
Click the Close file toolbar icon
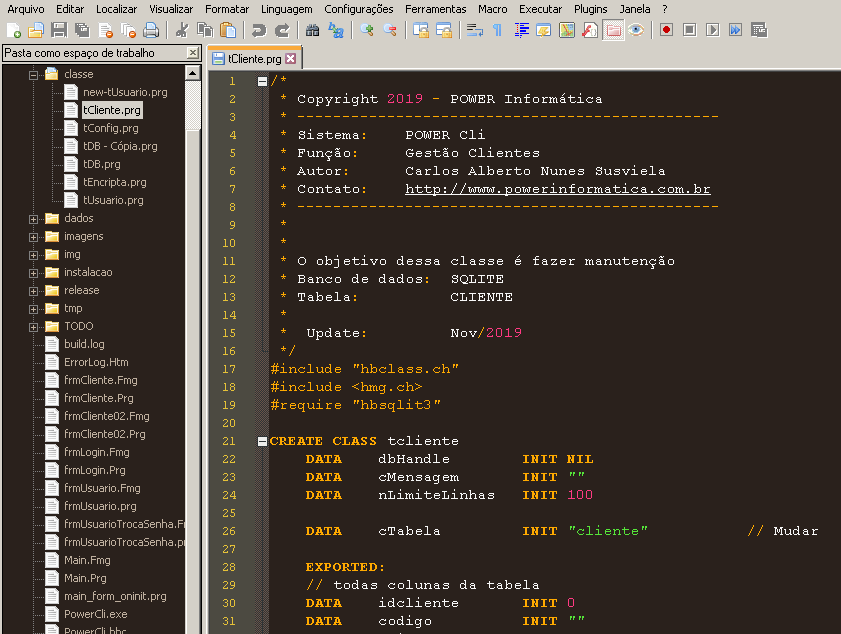click(105, 30)
